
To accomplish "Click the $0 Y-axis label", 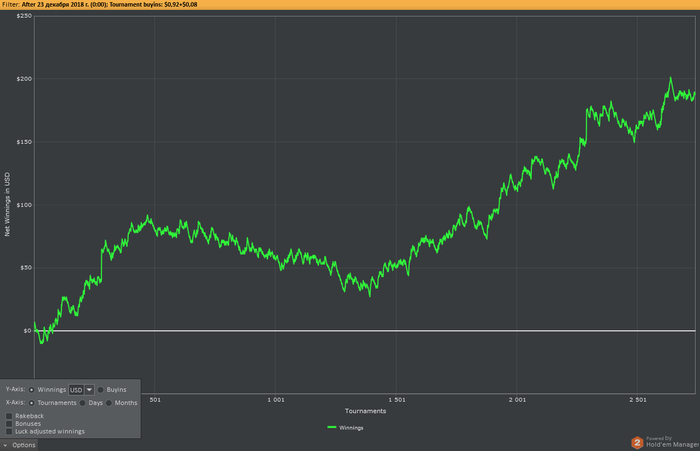I will tap(28, 331).
